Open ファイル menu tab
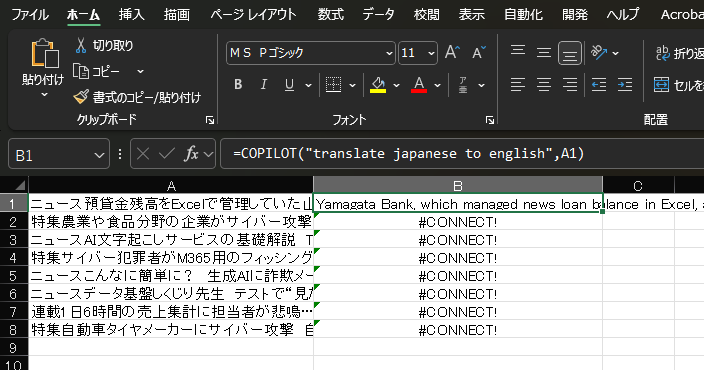The height and width of the screenshot is (370, 704). pos(30,14)
